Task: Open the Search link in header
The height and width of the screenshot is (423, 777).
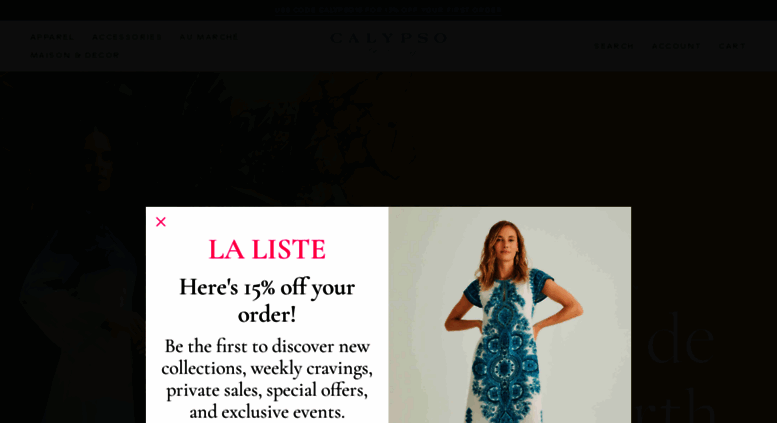Action: pos(614,46)
